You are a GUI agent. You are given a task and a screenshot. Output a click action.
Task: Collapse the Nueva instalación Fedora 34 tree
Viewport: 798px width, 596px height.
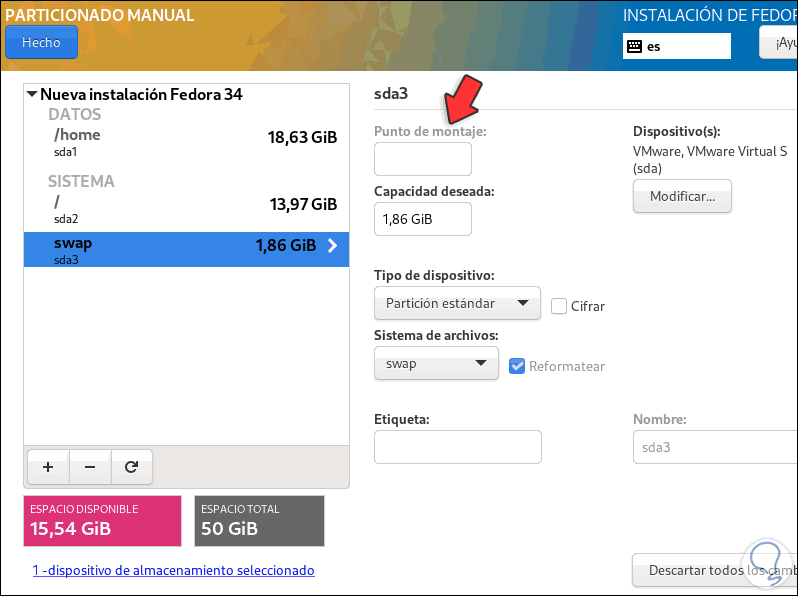(x=32, y=95)
